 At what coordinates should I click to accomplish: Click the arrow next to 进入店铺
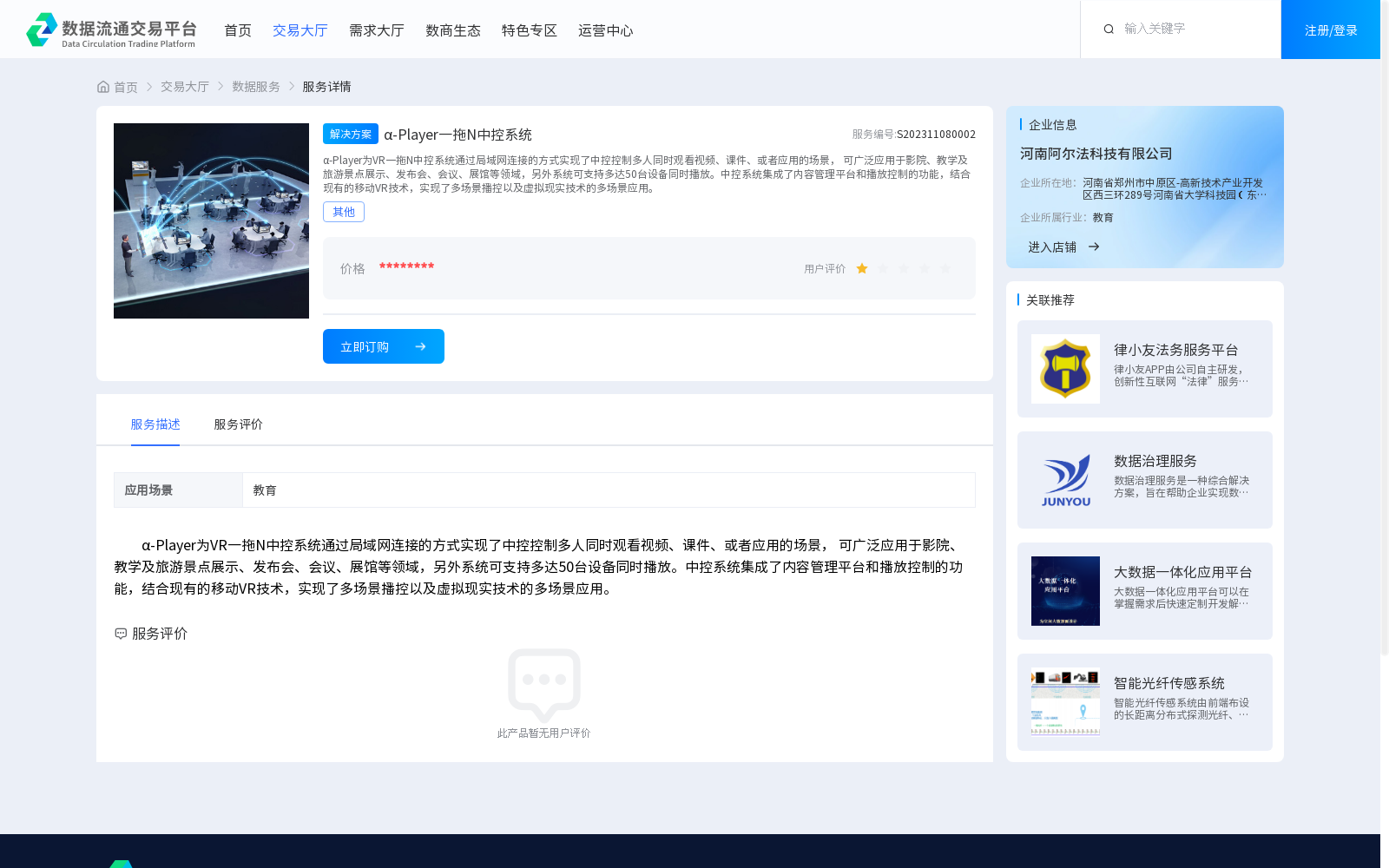[x=1094, y=247]
